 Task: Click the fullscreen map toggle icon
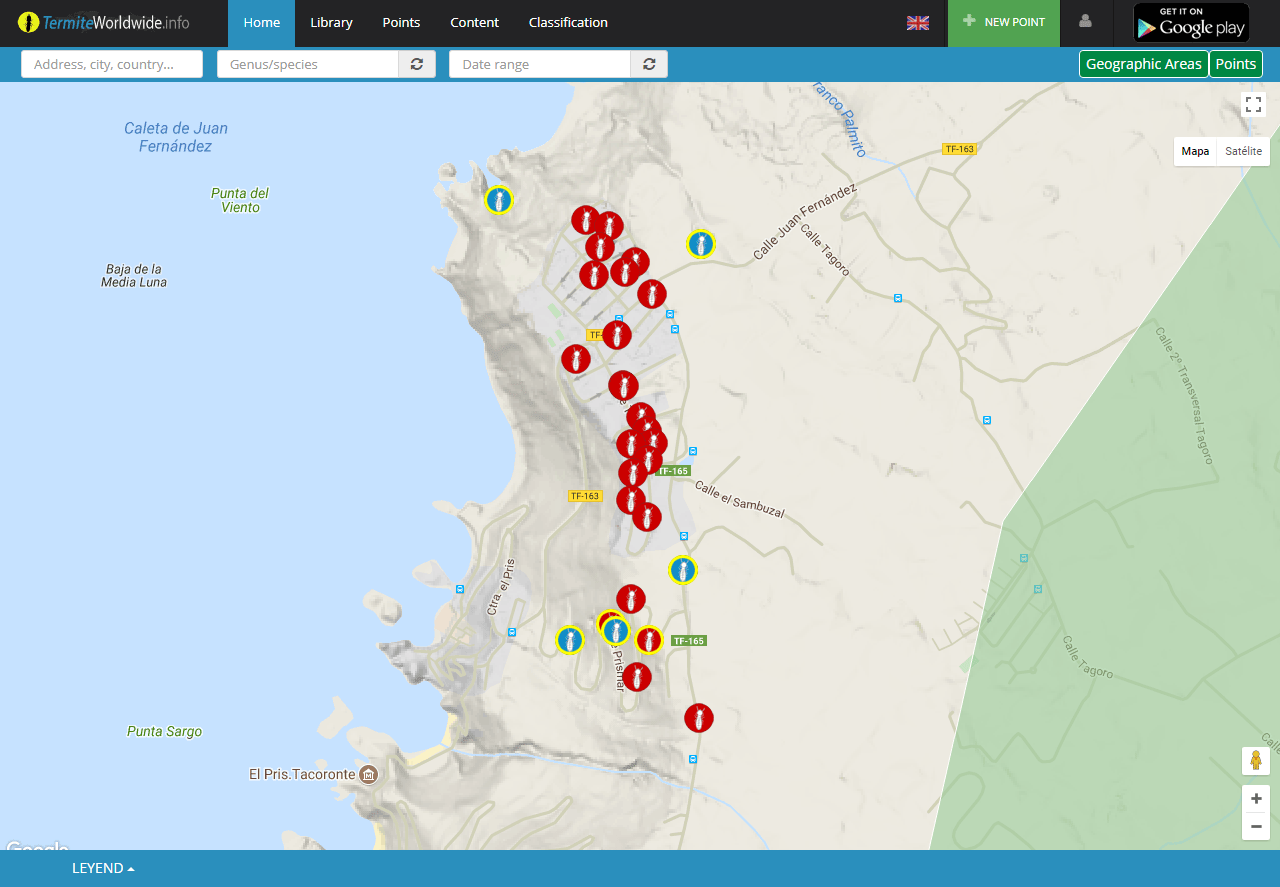[x=1254, y=105]
